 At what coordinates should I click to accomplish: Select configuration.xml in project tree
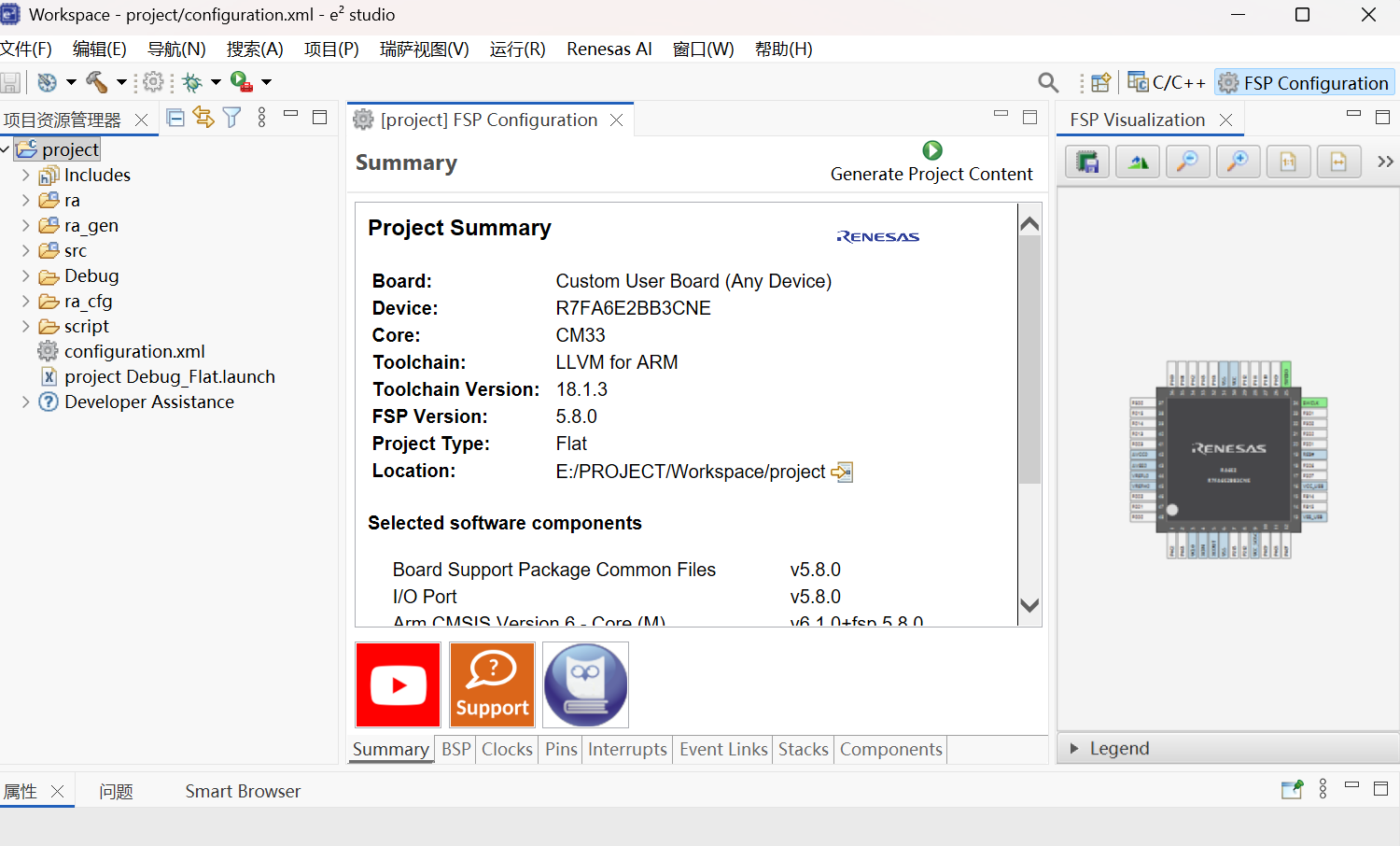pyautogui.click(x=134, y=351)
